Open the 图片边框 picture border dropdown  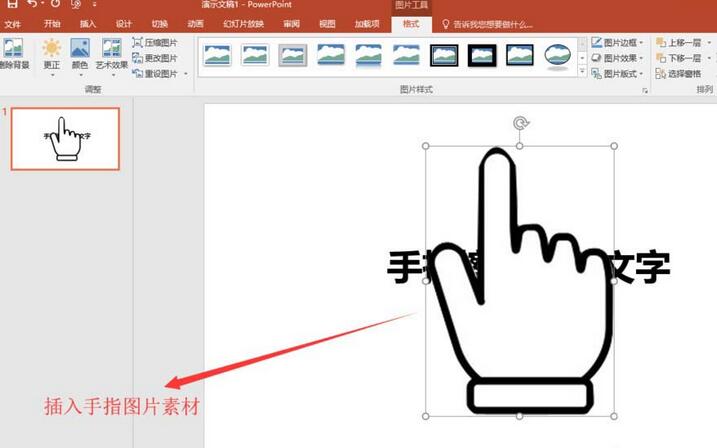pyautogui.click(x=618, y=43)
